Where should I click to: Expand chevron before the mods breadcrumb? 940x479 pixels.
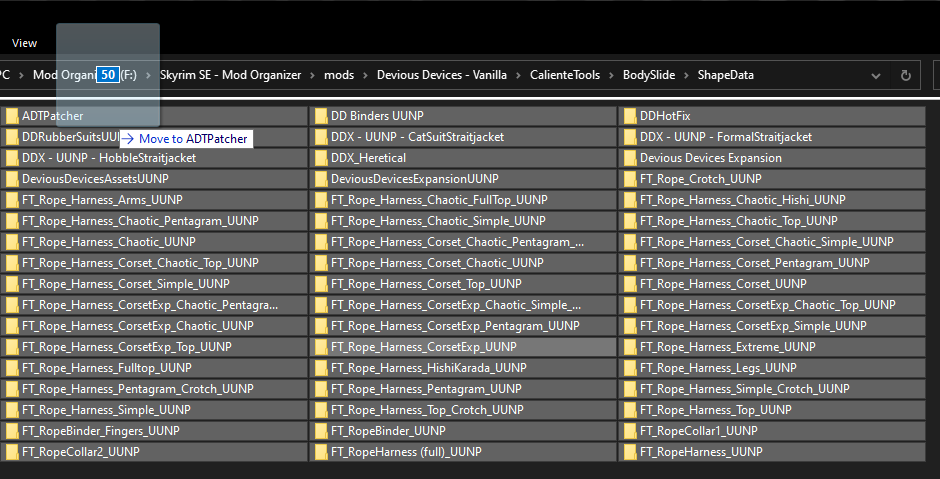313,76
